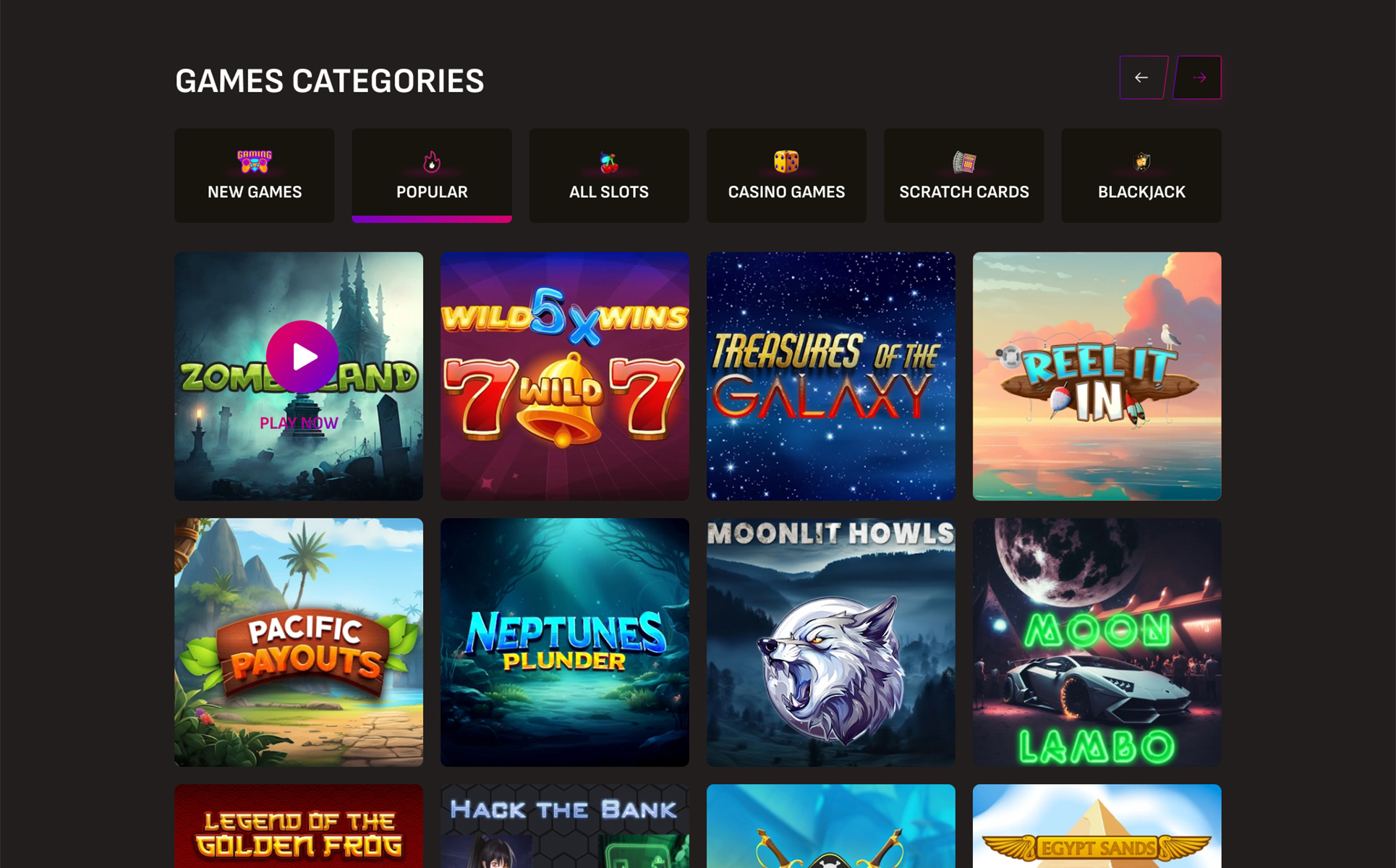Open Treasures of the Galaxy game
This screenshot has height=868, width=1396.
click(x=831, y=376)
